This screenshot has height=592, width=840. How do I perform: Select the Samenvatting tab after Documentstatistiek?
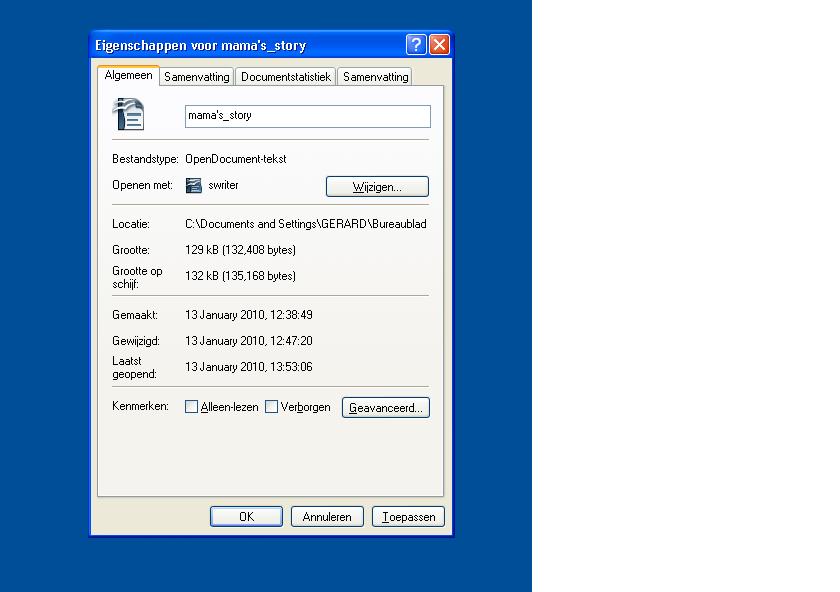pos(375,77)
